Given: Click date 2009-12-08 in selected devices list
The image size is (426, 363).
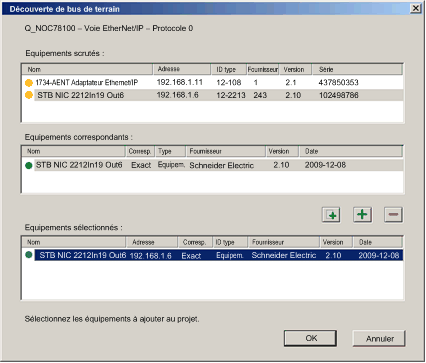Looking at the screenshot, I should 379,256.
